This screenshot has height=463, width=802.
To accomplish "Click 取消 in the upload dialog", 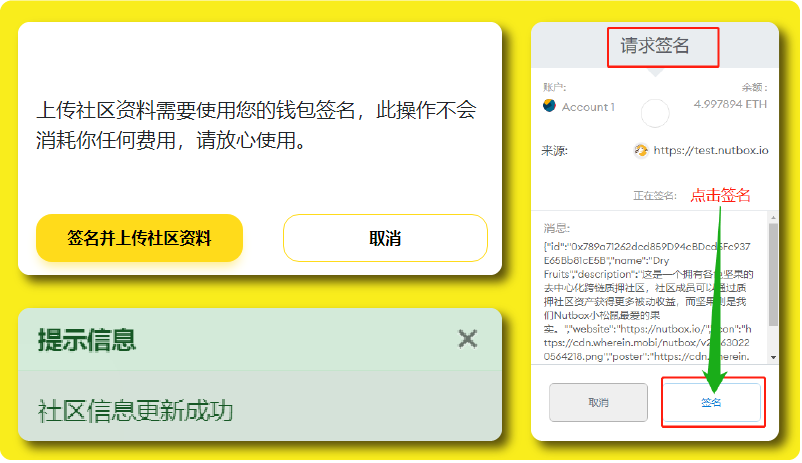I will point(385,238).
